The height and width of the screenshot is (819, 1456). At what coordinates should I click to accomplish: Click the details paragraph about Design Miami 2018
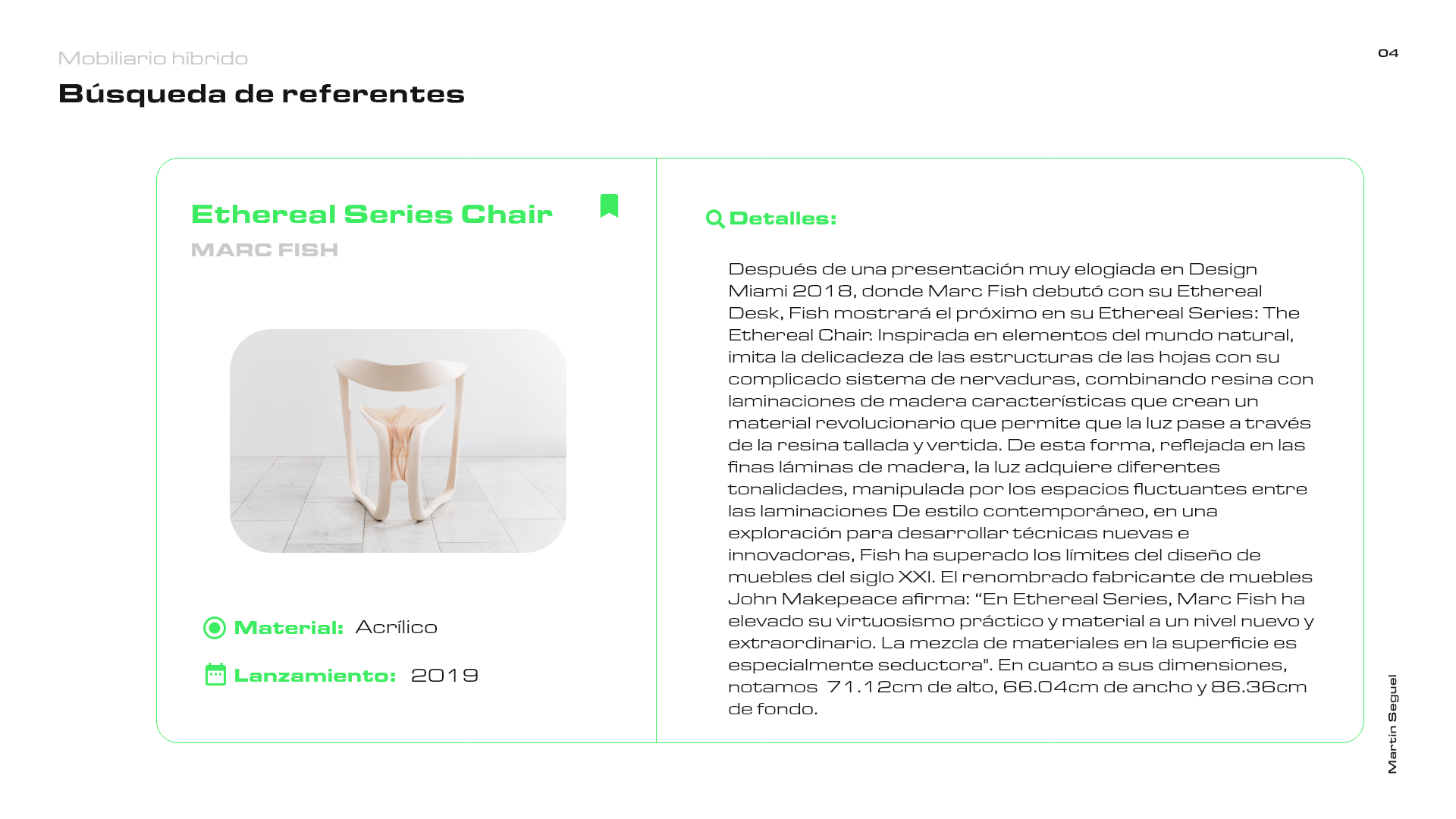tap(1021, 488)
